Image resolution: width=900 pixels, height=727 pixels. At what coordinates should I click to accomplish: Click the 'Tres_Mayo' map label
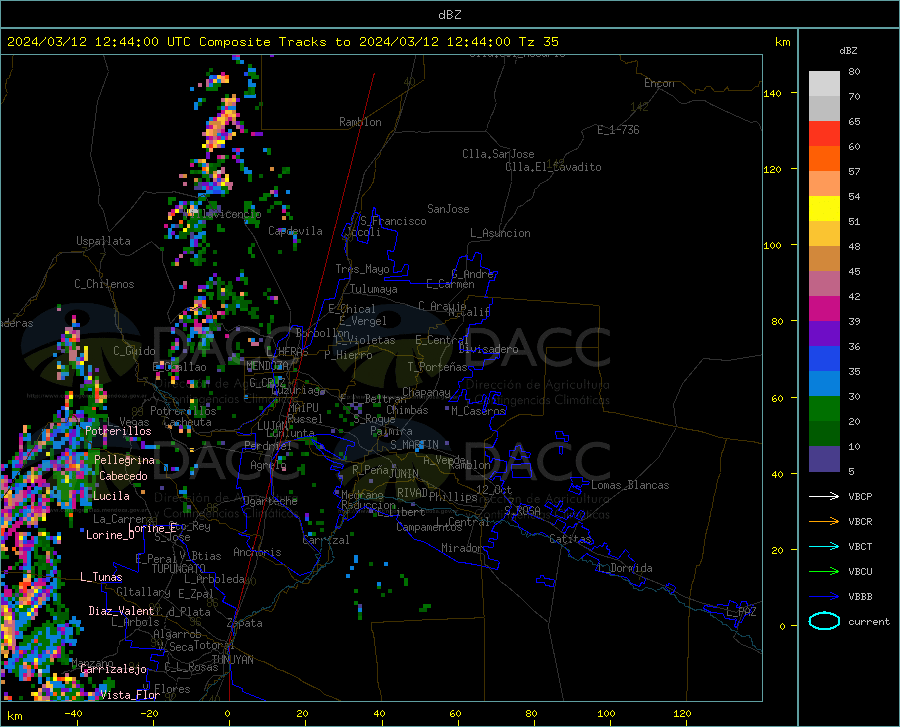(x=362, y=269)
